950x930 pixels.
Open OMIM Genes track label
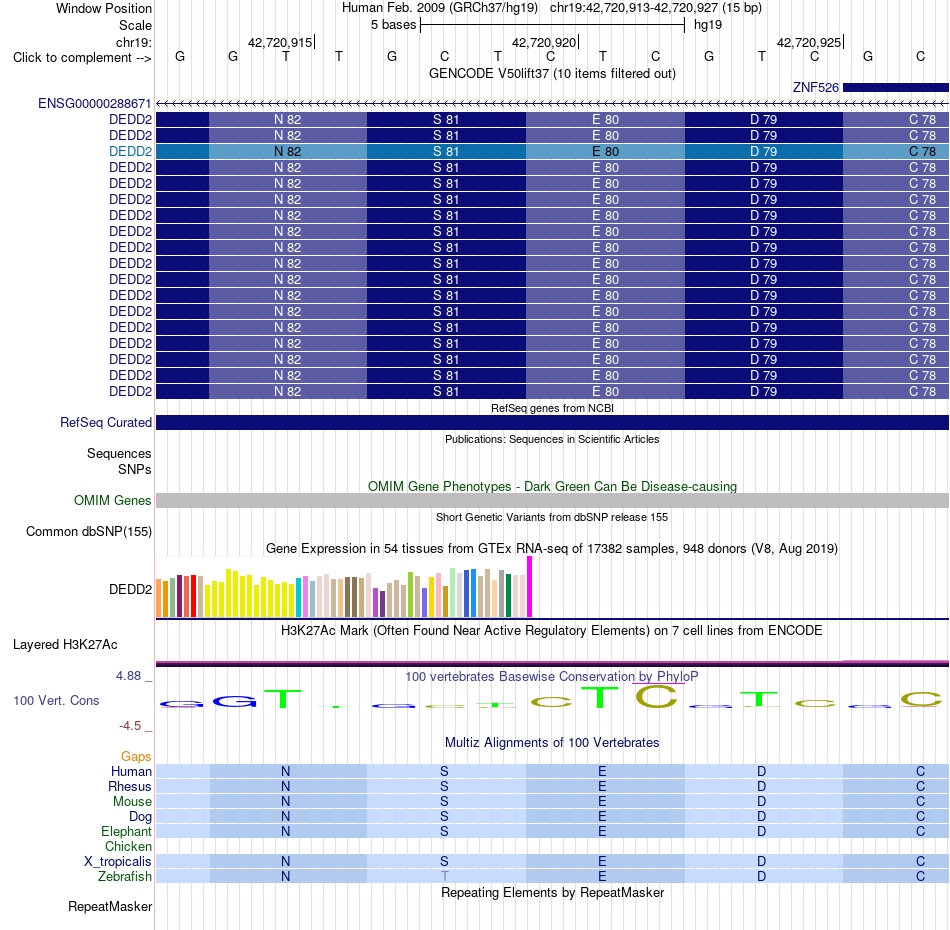point(112,500)
